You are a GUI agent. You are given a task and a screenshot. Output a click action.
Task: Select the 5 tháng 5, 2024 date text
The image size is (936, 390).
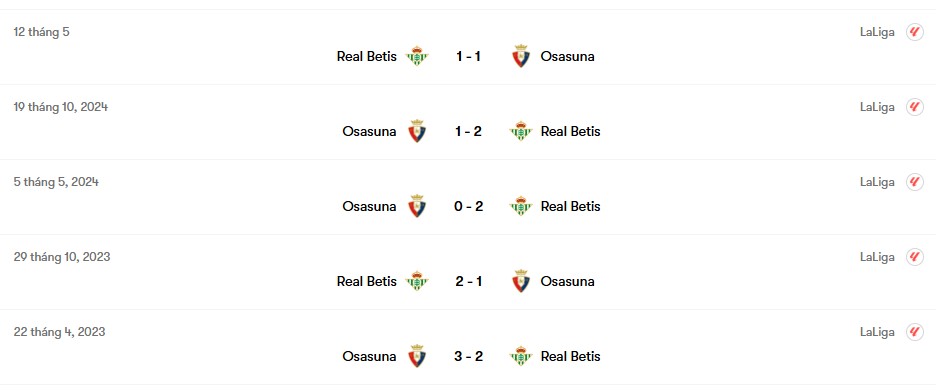[56, 182]
